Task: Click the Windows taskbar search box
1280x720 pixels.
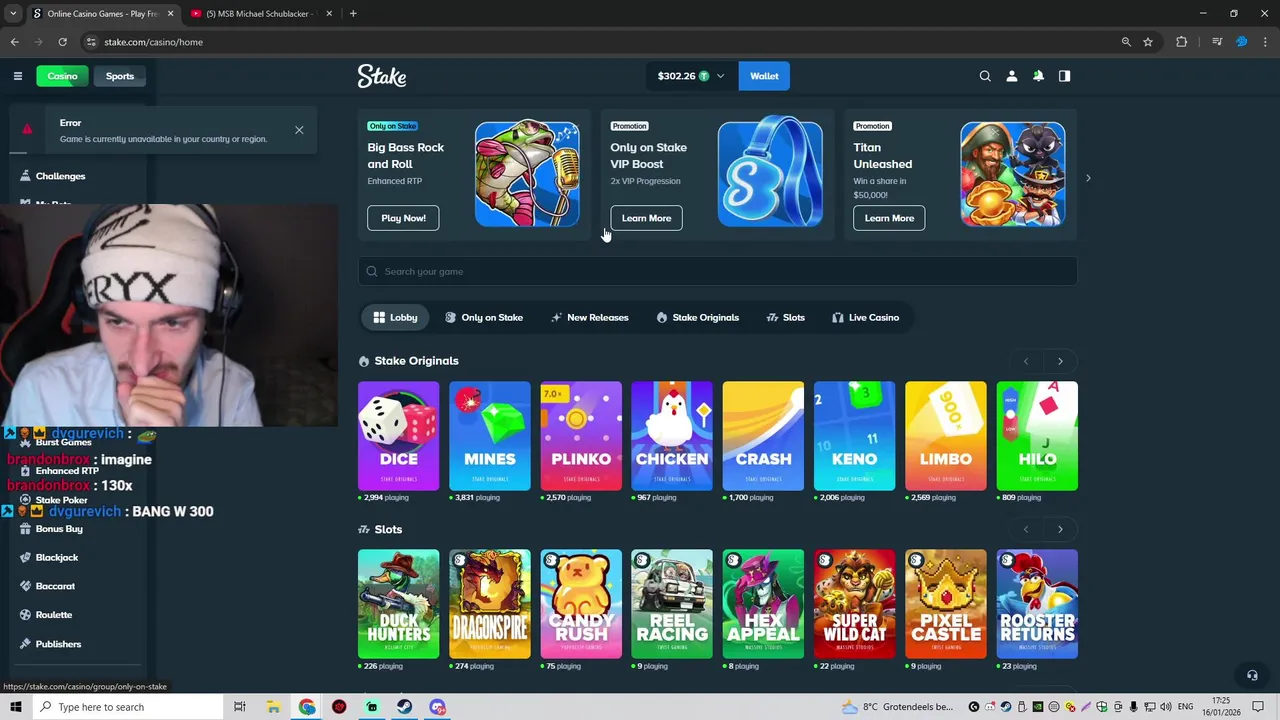Action: (128, 707)
